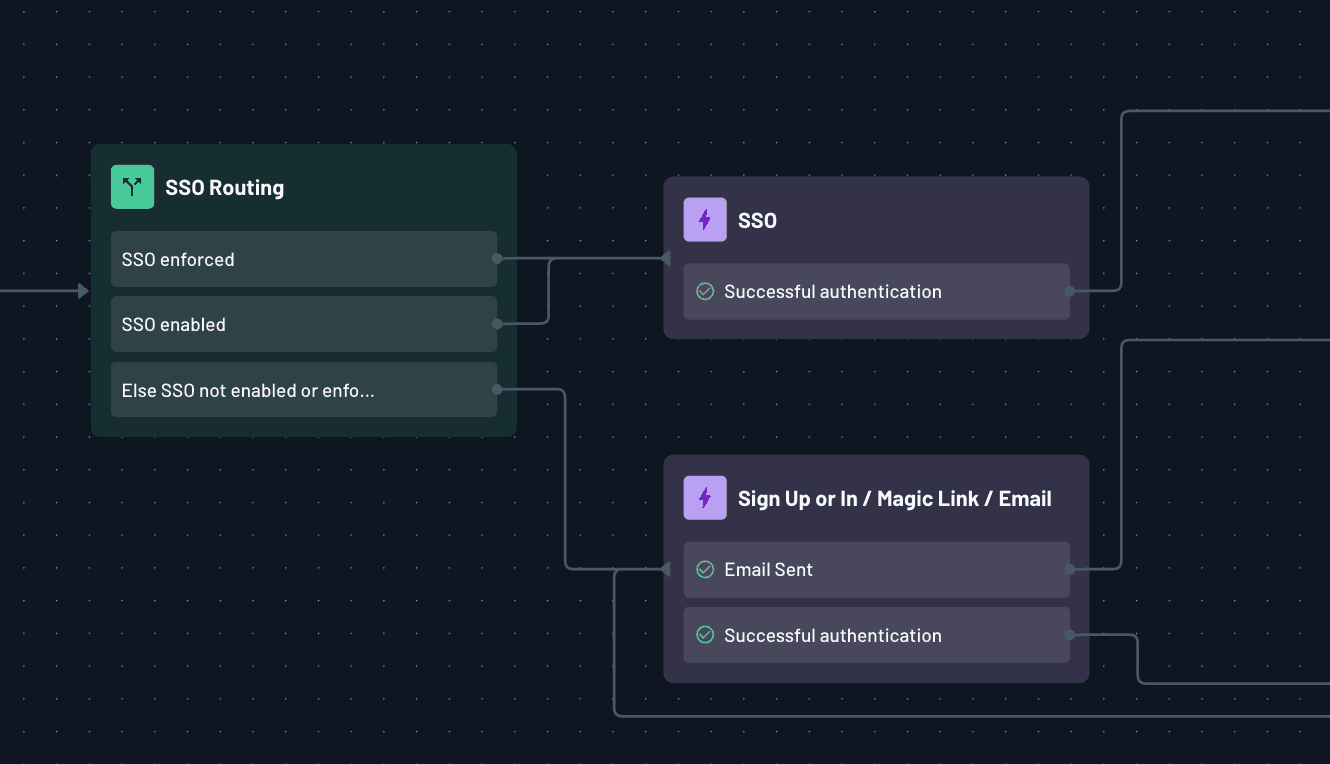Click the Successful authentication connector on Magic Link node
The image size is (1330, 764).
tap(1069, 635)
